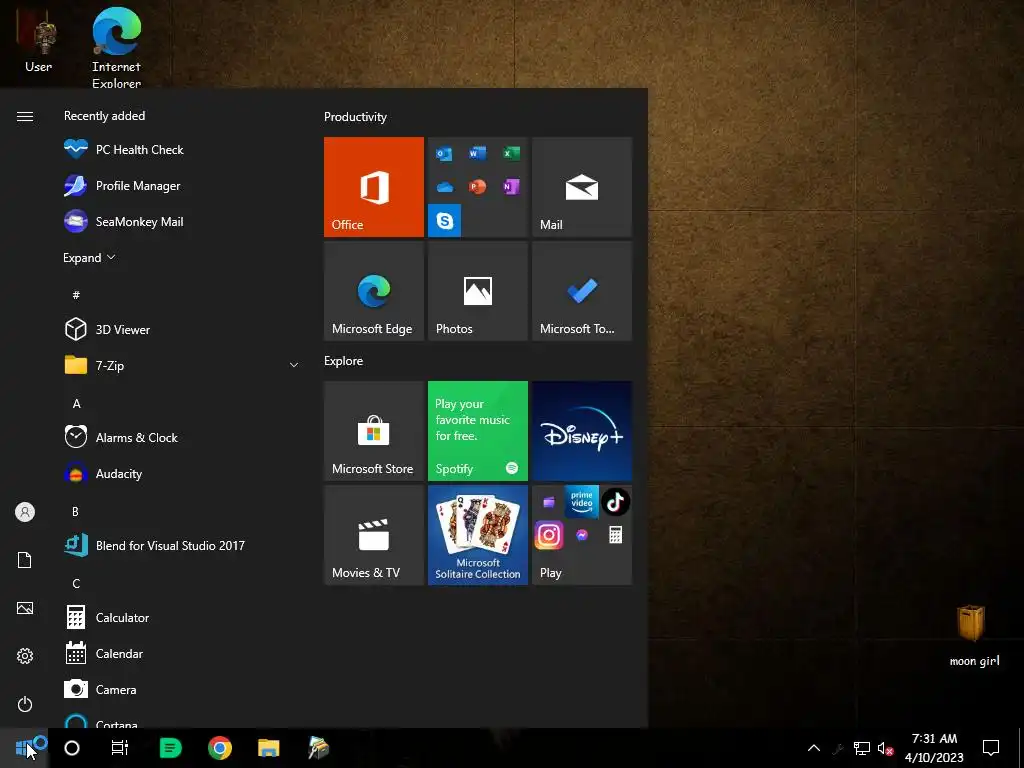Open SeaMonkey Mail
This screenshot has height=768, width=1024.
181,221
